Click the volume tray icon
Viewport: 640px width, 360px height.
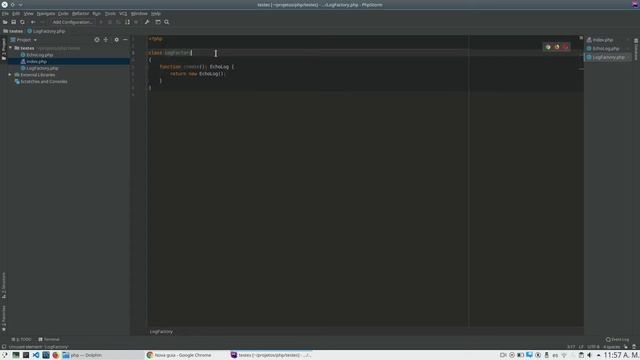(589, 355)
